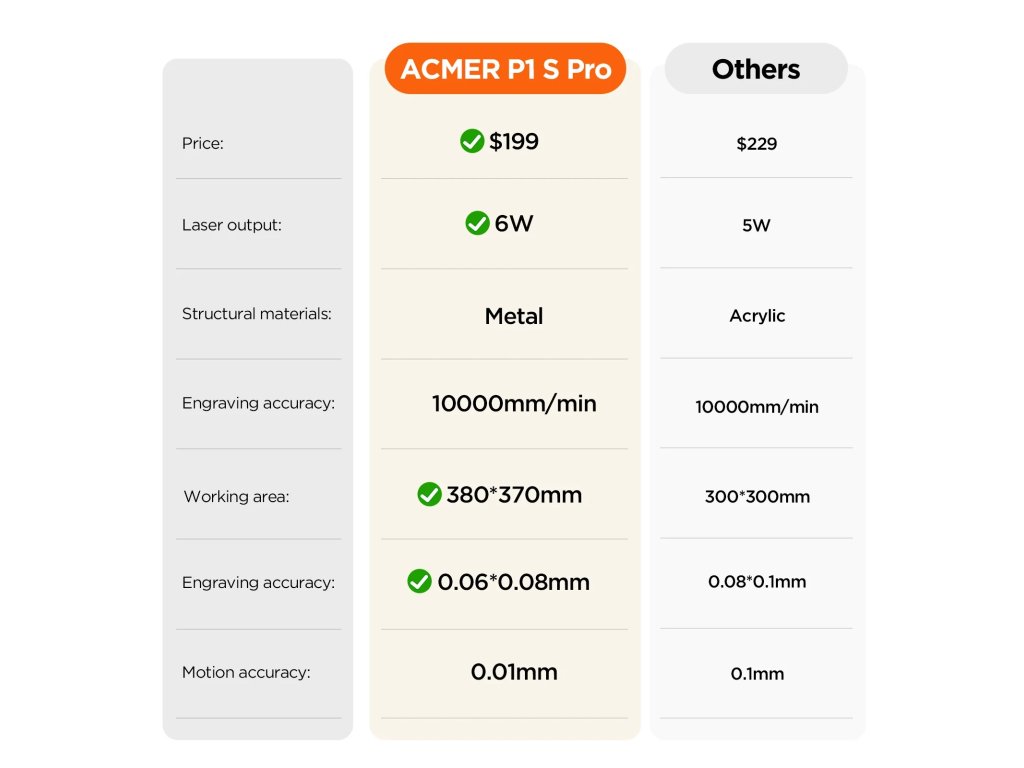Click the green checkmark beside 0.06*0.08mm
This screenshot has height=768, width=1024.
(x=419, y=581)
